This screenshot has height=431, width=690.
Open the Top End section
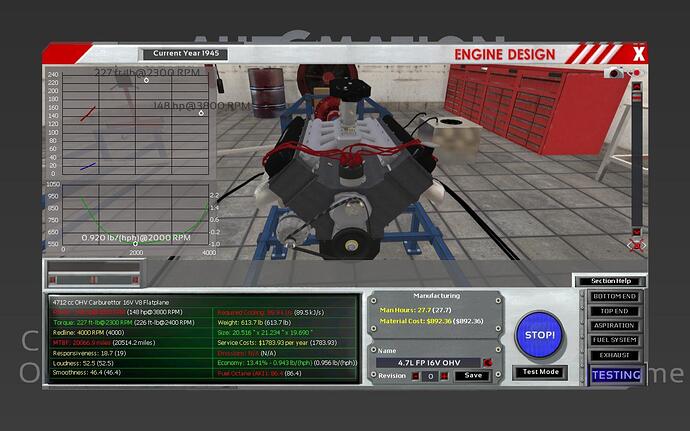tap(614, 312)
